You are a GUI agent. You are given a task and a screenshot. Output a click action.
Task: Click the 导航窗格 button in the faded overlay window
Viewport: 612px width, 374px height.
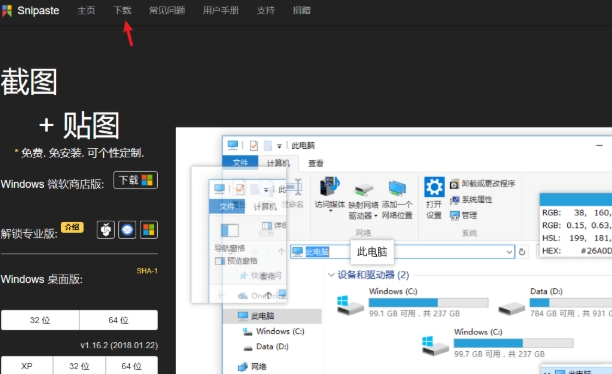tap(230, 237)
